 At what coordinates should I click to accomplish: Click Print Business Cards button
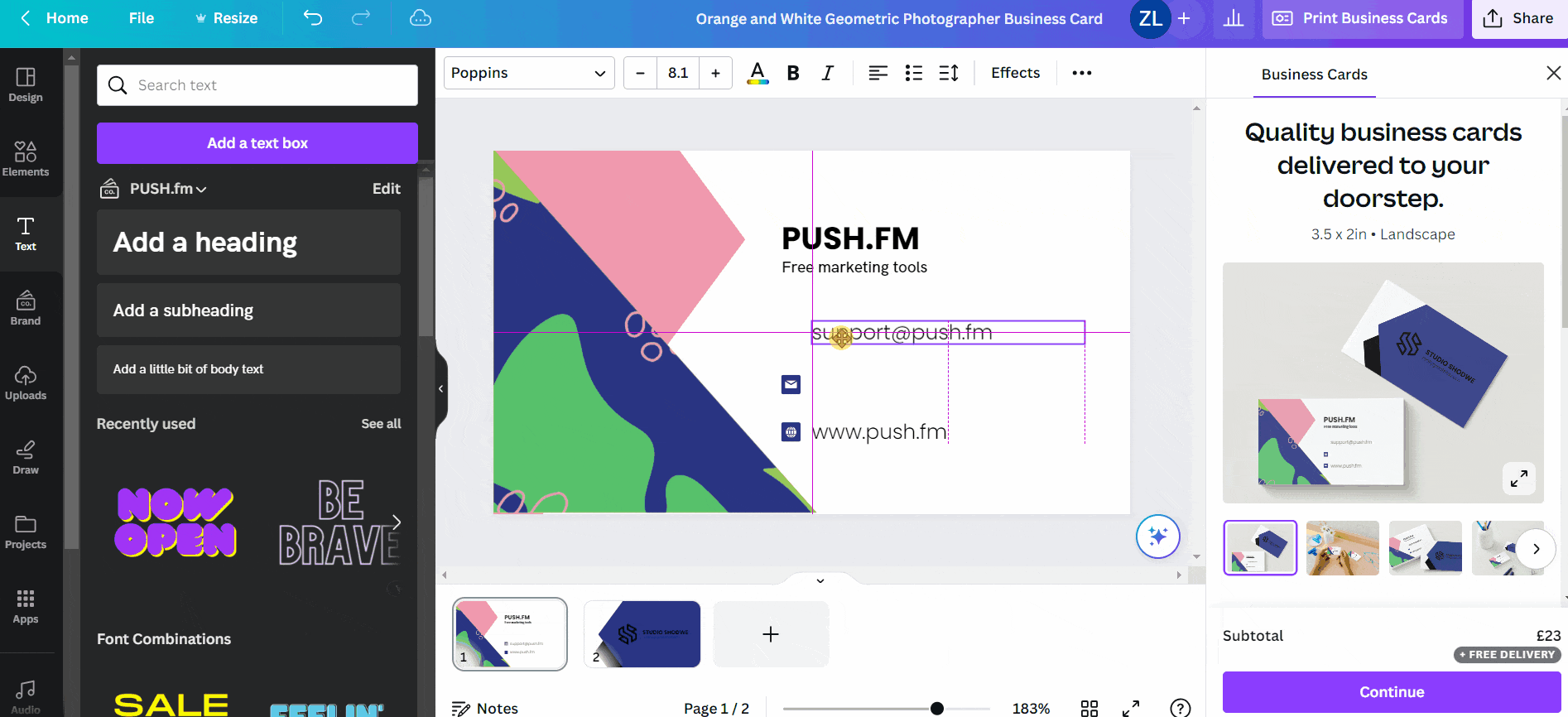point(1362,18)
